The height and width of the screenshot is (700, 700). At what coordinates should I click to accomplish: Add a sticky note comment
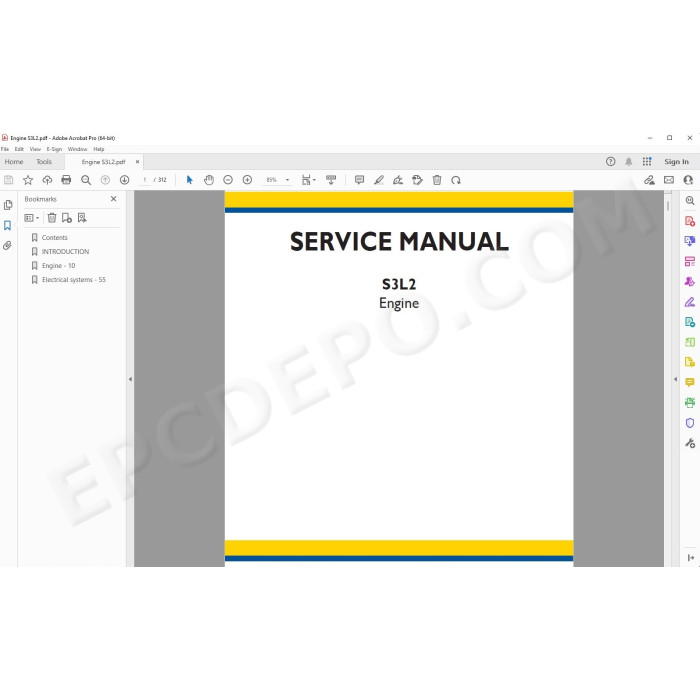359,180
